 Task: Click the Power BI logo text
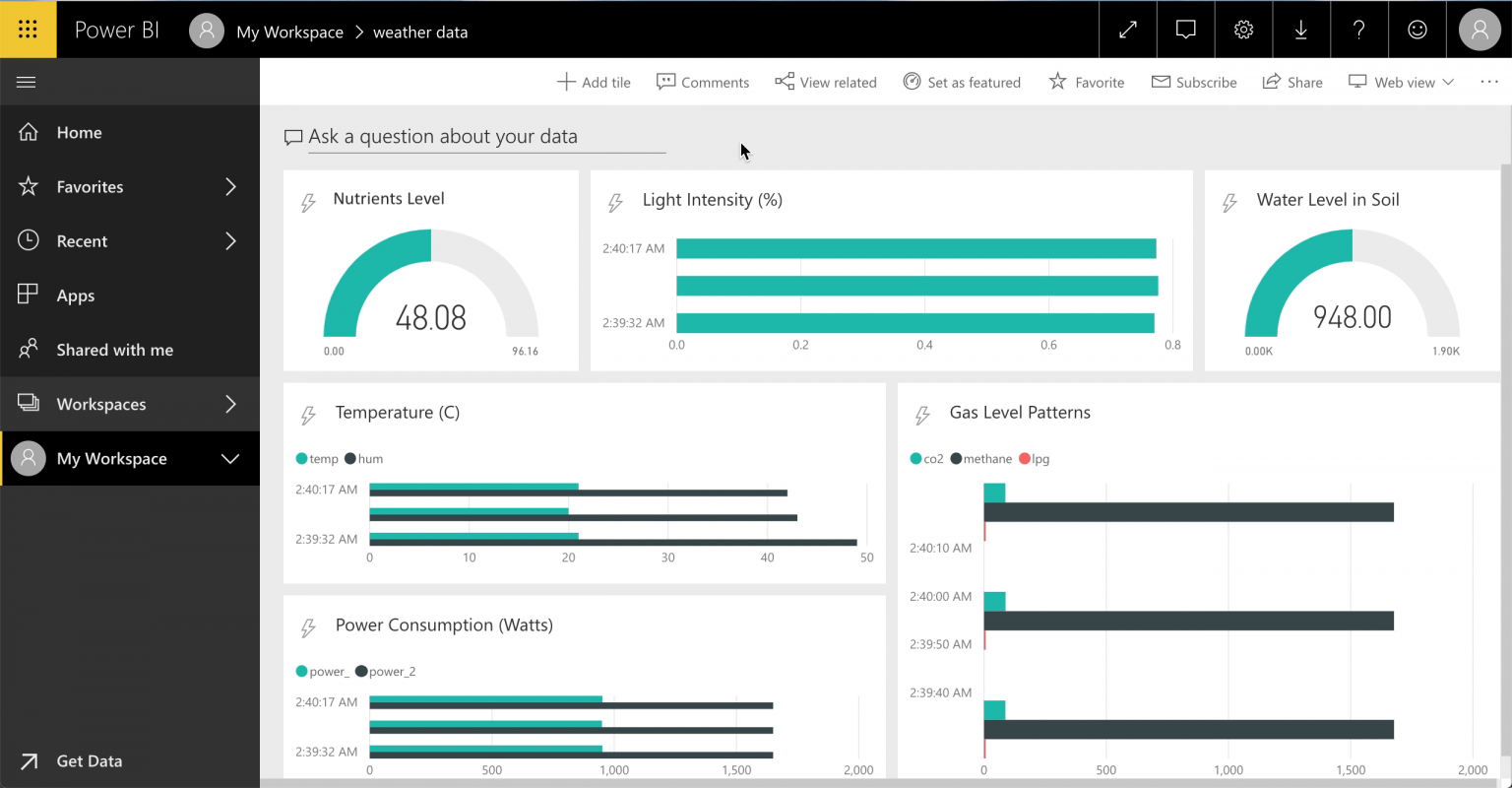116,30
